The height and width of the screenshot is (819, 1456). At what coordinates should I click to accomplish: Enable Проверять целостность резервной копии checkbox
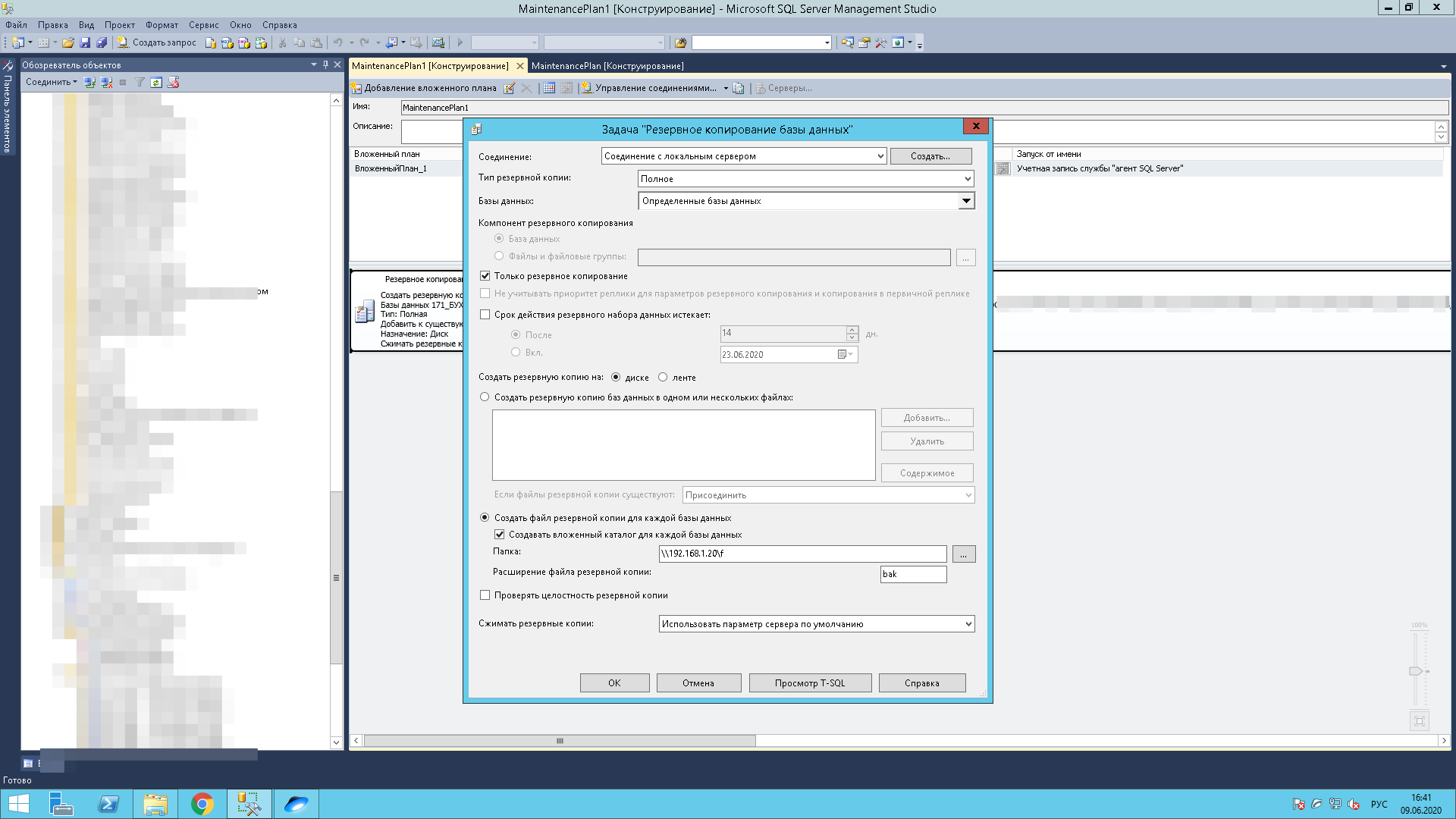pos(485,595)
